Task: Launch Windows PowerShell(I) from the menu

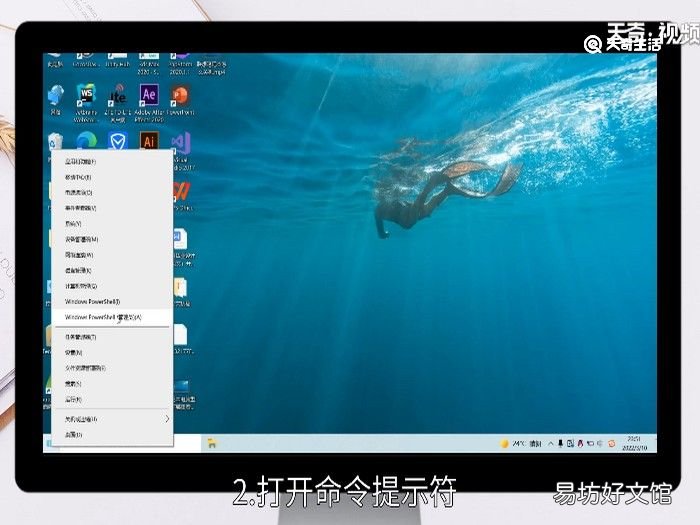Action: click(112, 302)
